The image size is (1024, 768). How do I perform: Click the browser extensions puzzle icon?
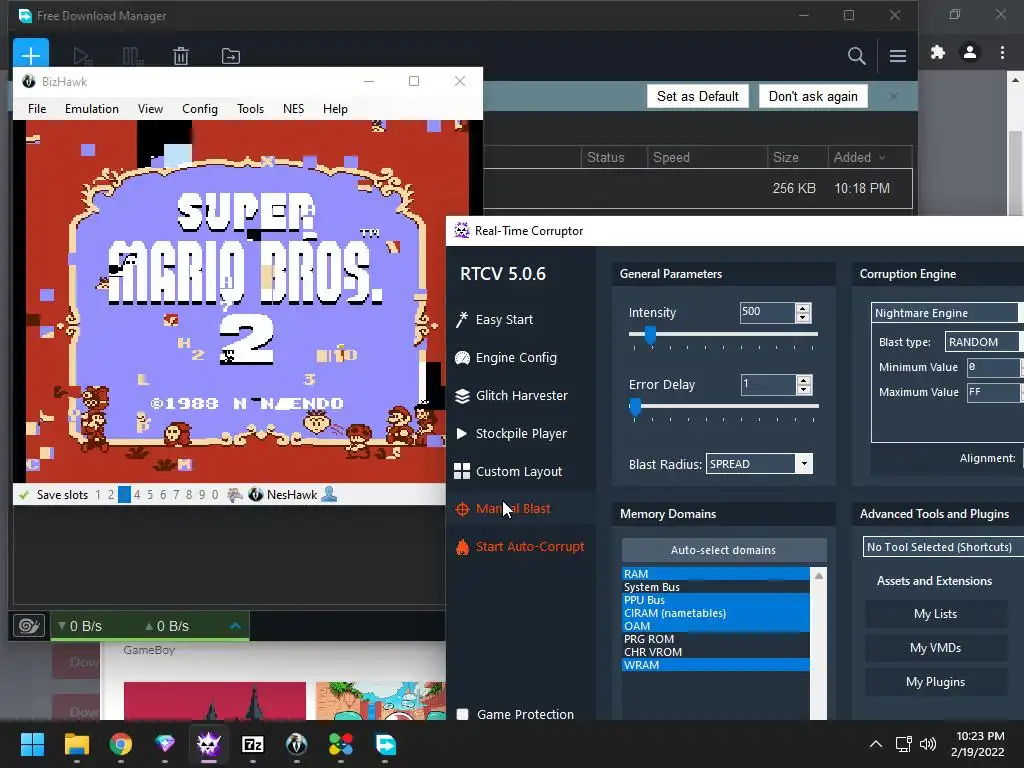938,52
